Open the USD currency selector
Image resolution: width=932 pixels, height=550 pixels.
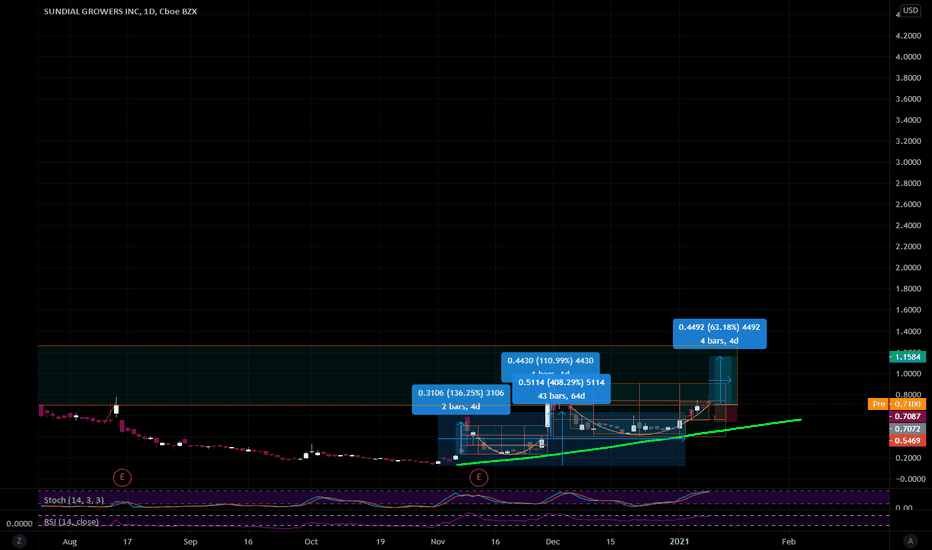coord(910,10)
